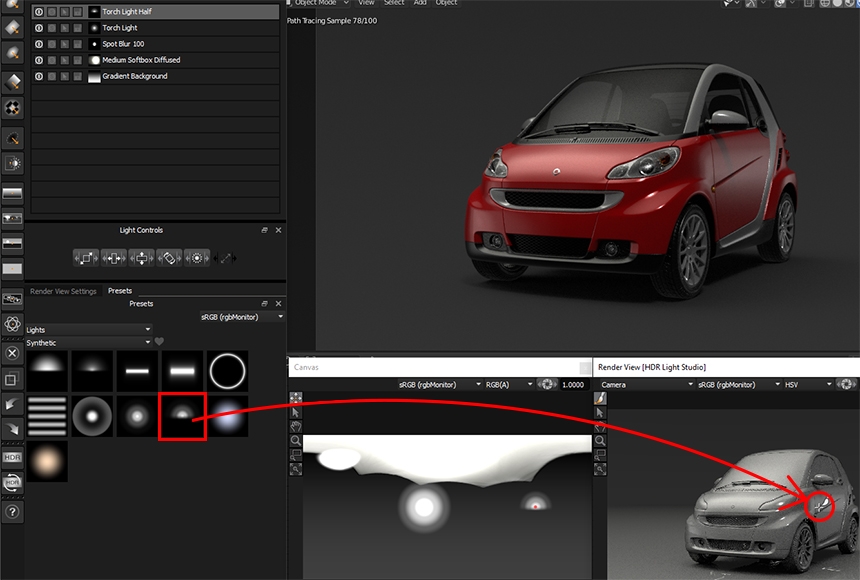Click the brightness control icon
The image size is (860, 580).
click(x=197, y=258)
